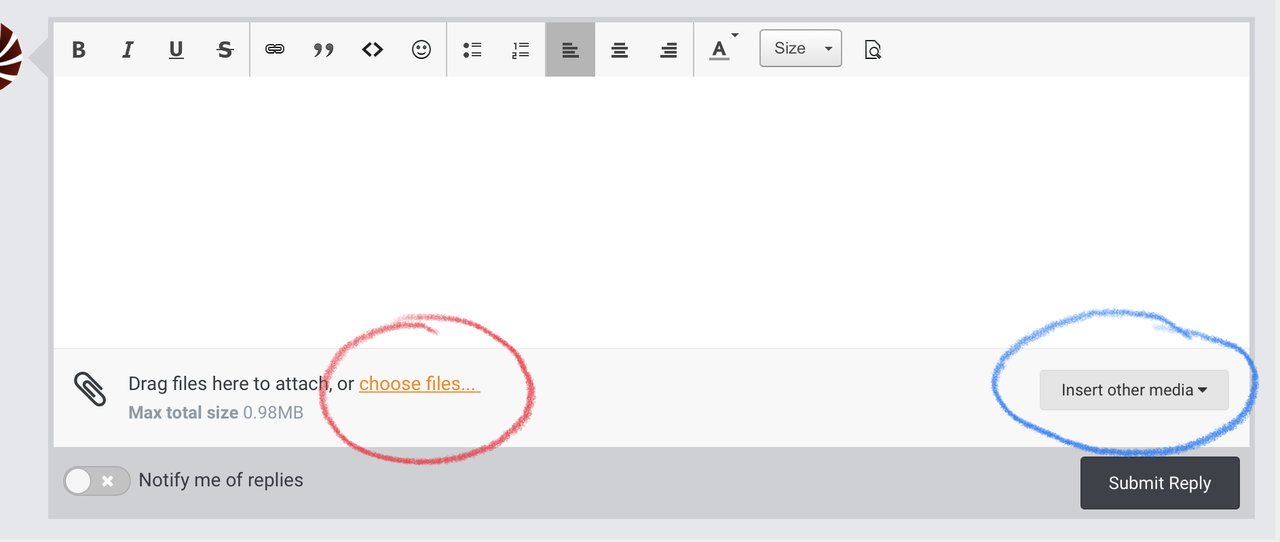Apply italic formatting
Viewport: 1280px width, 542px height.
click(127, 50)
